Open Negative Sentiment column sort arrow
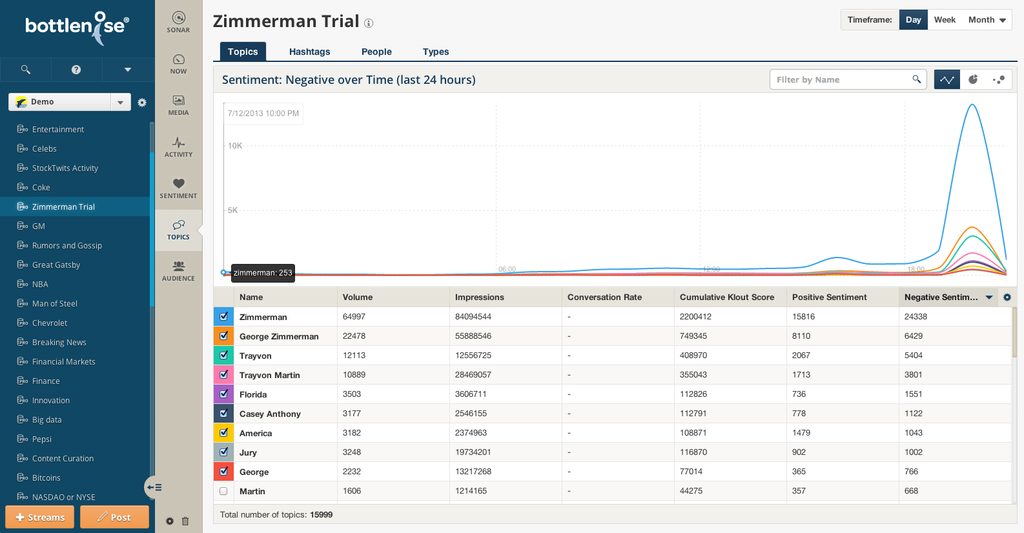1024x533 pixels. pyautogui.click(x=989, y=297)
